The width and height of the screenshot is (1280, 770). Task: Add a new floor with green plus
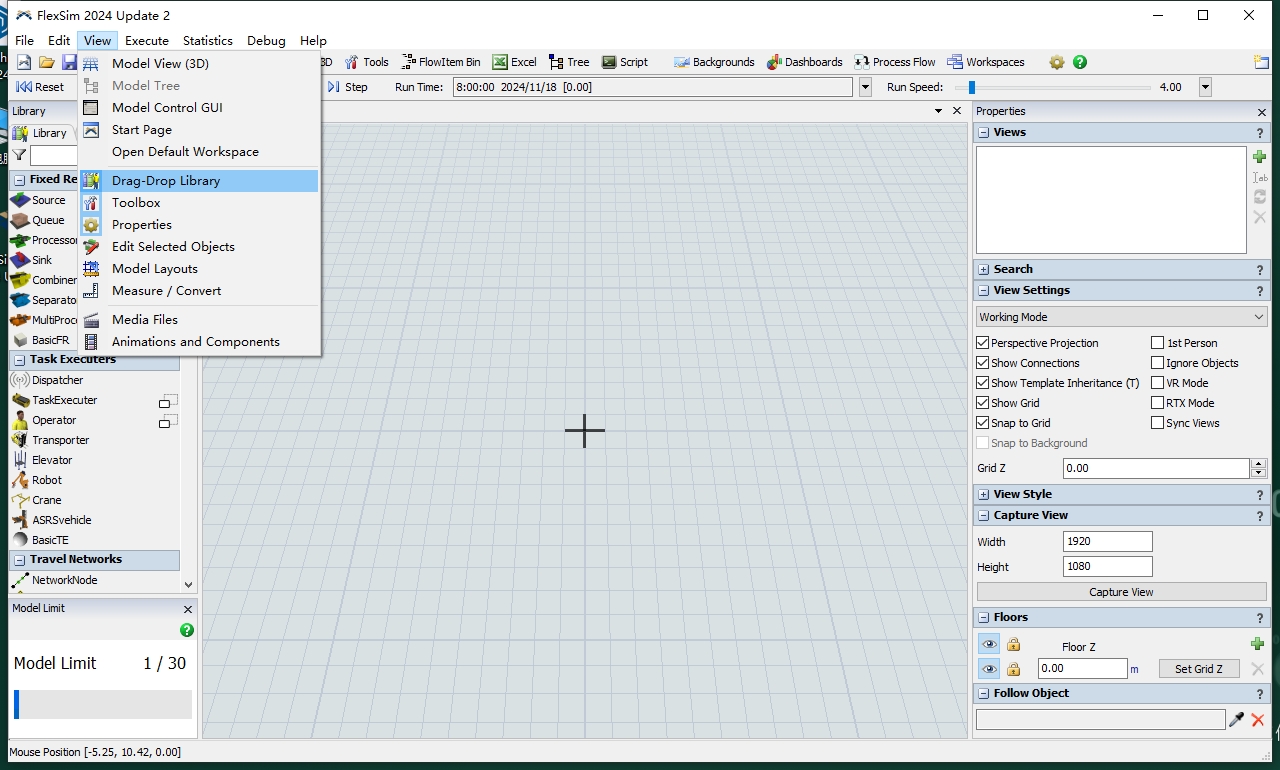coord(1258,644)
